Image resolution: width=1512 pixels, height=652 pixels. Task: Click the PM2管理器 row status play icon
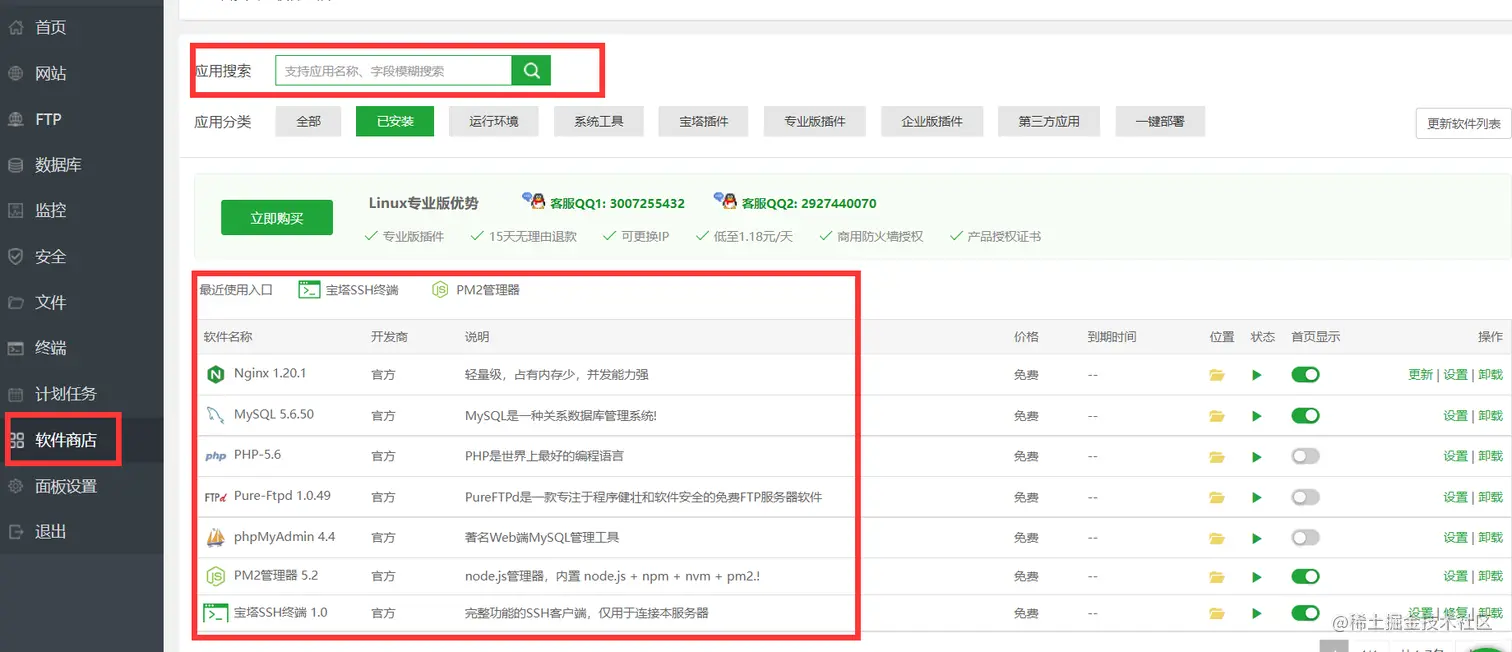click(1257, 577)
